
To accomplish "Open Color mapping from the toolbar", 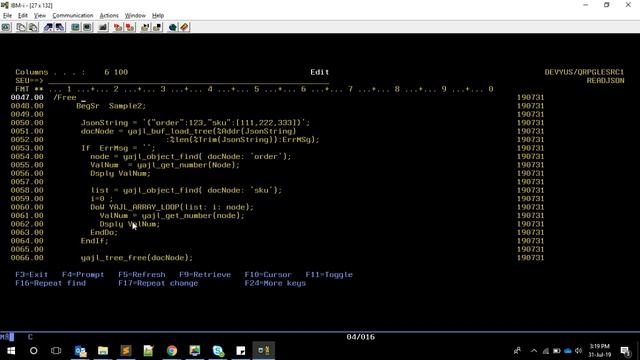I will click(x=87, y=27).
